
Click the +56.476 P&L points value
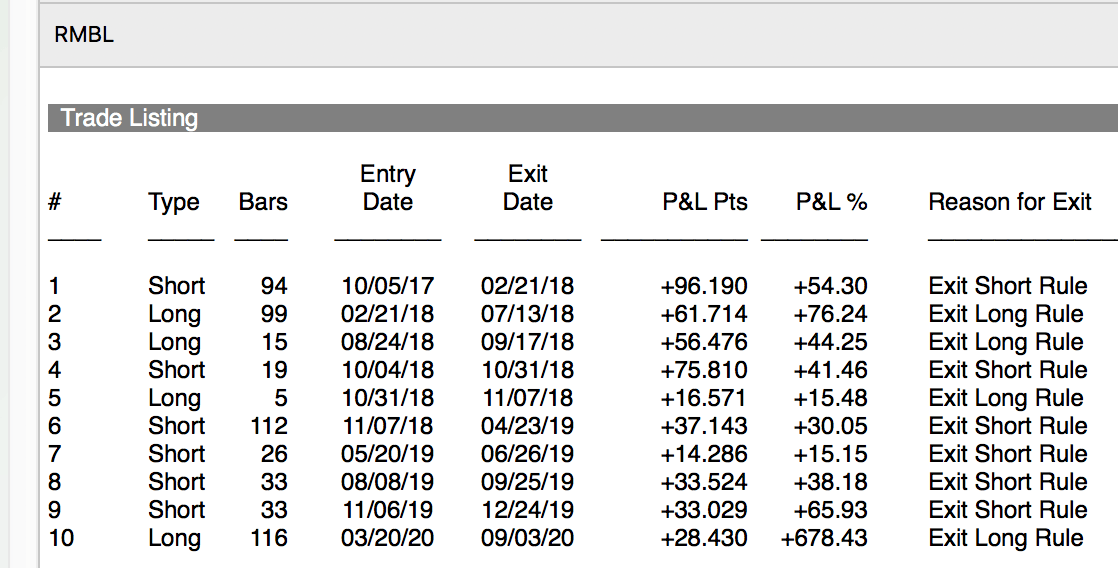704,341
